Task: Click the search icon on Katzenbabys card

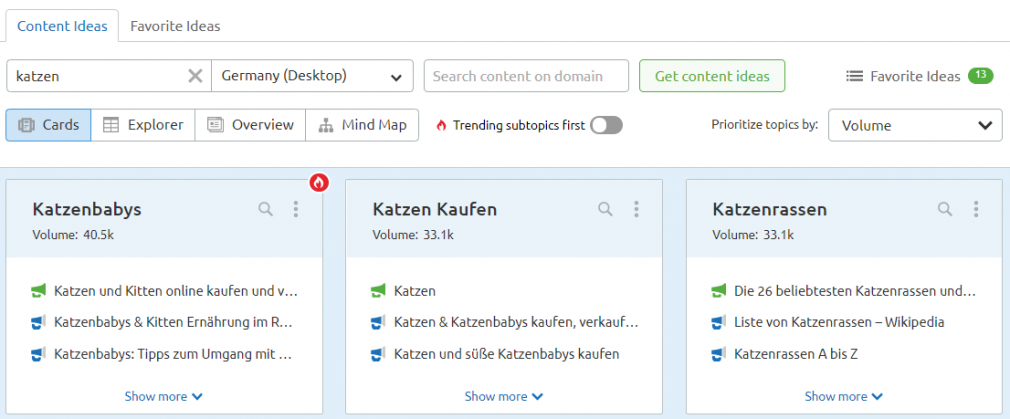Action: pos(265,209)
